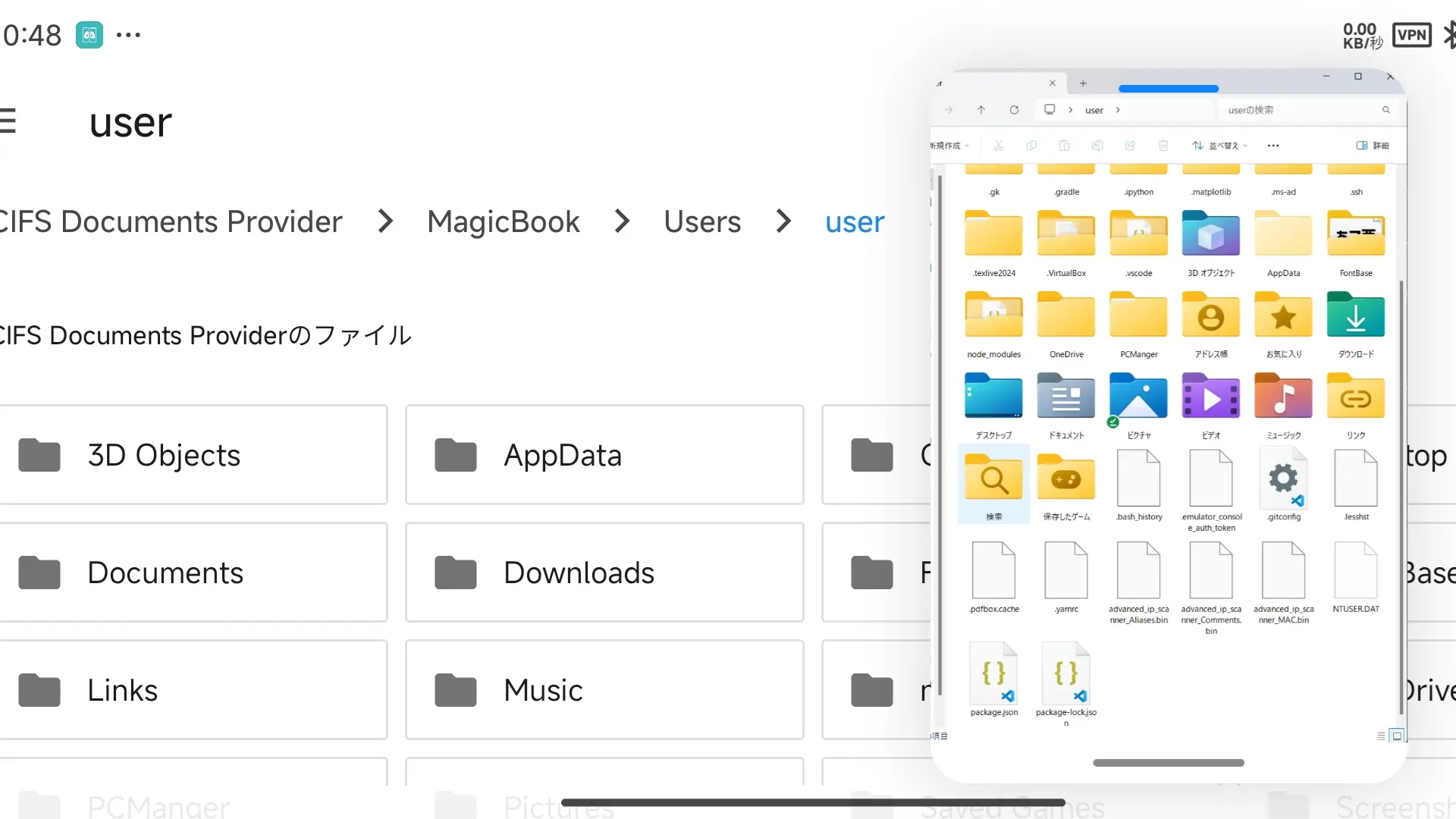Viewport: 1456px width, 819px height.
Task: Select the ビデオ videos folder
Action: [1211, 406]
